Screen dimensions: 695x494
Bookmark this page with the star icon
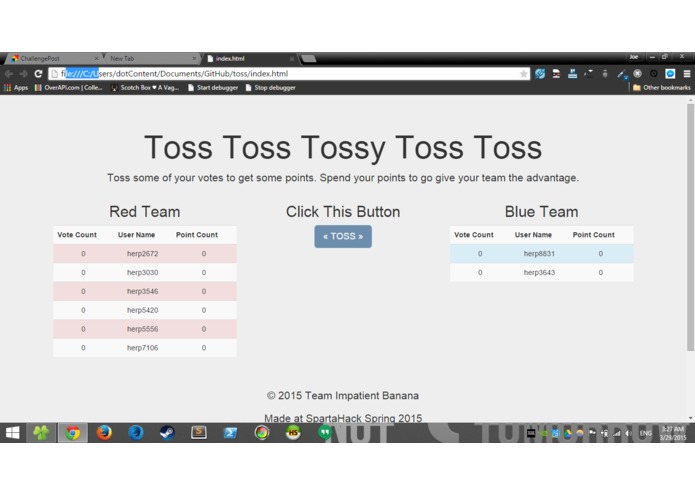click(523, 74)
